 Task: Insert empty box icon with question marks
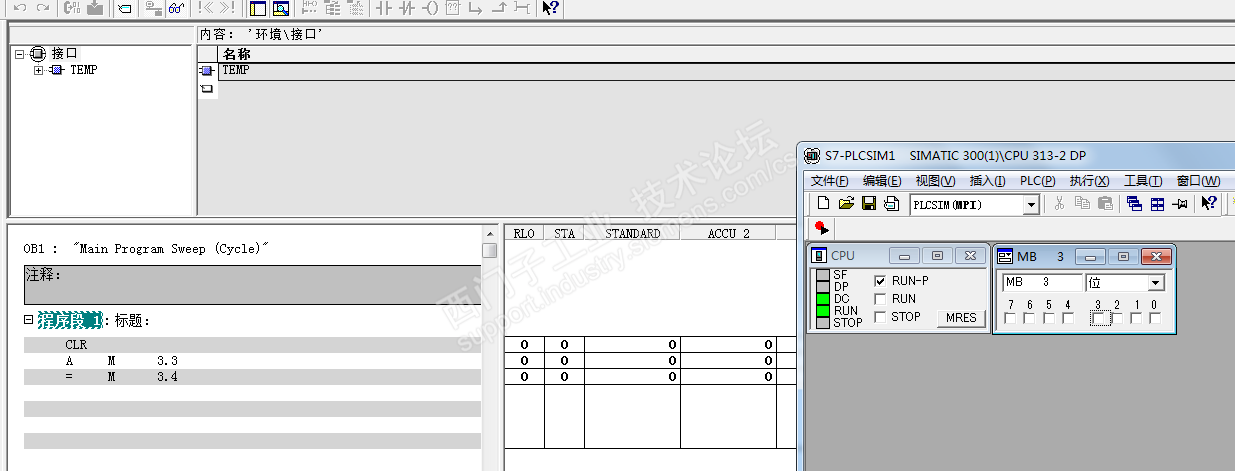(x=453, y=8)
